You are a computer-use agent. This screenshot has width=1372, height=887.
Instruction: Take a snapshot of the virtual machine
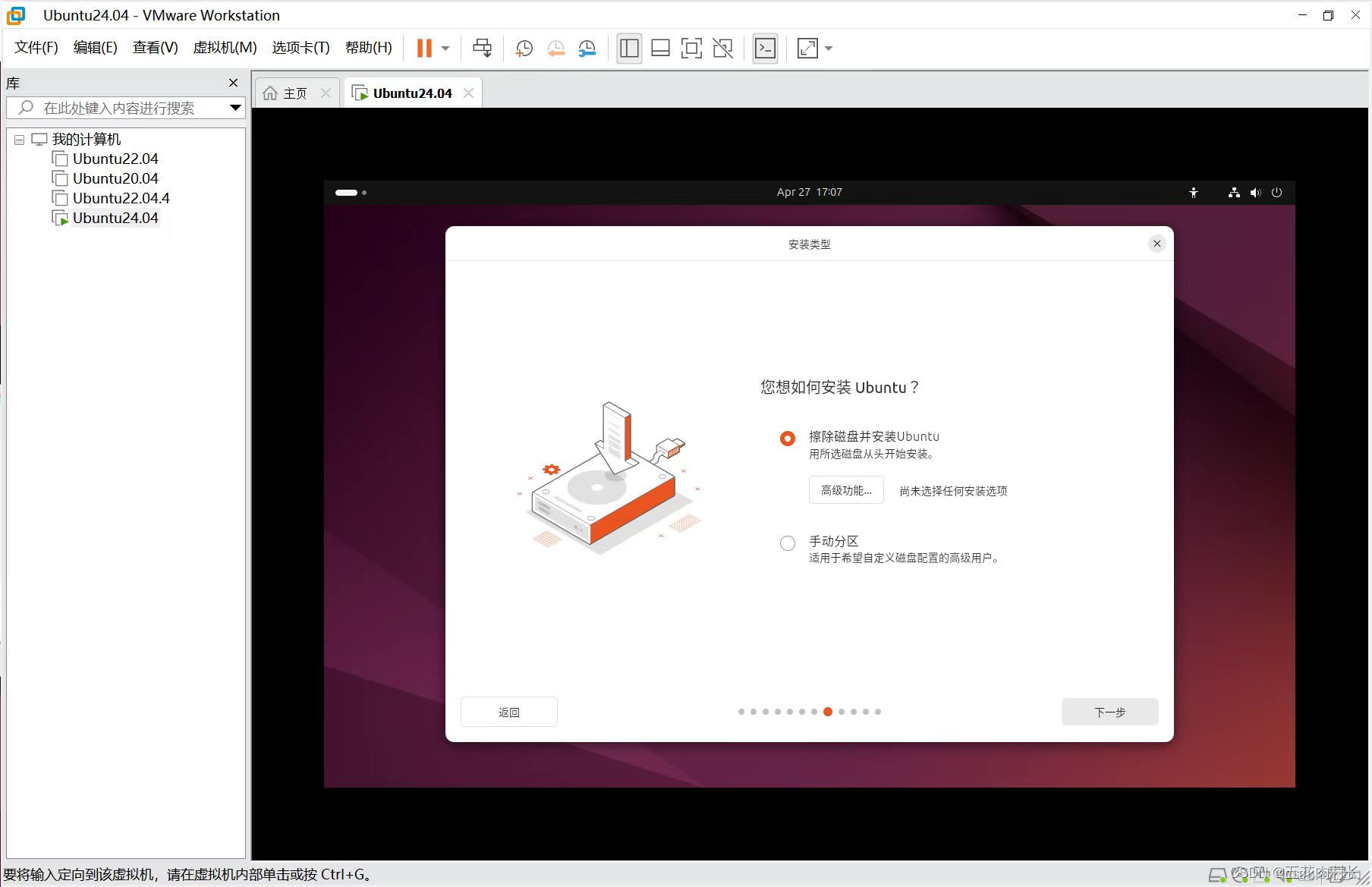[x=524, y=48]
